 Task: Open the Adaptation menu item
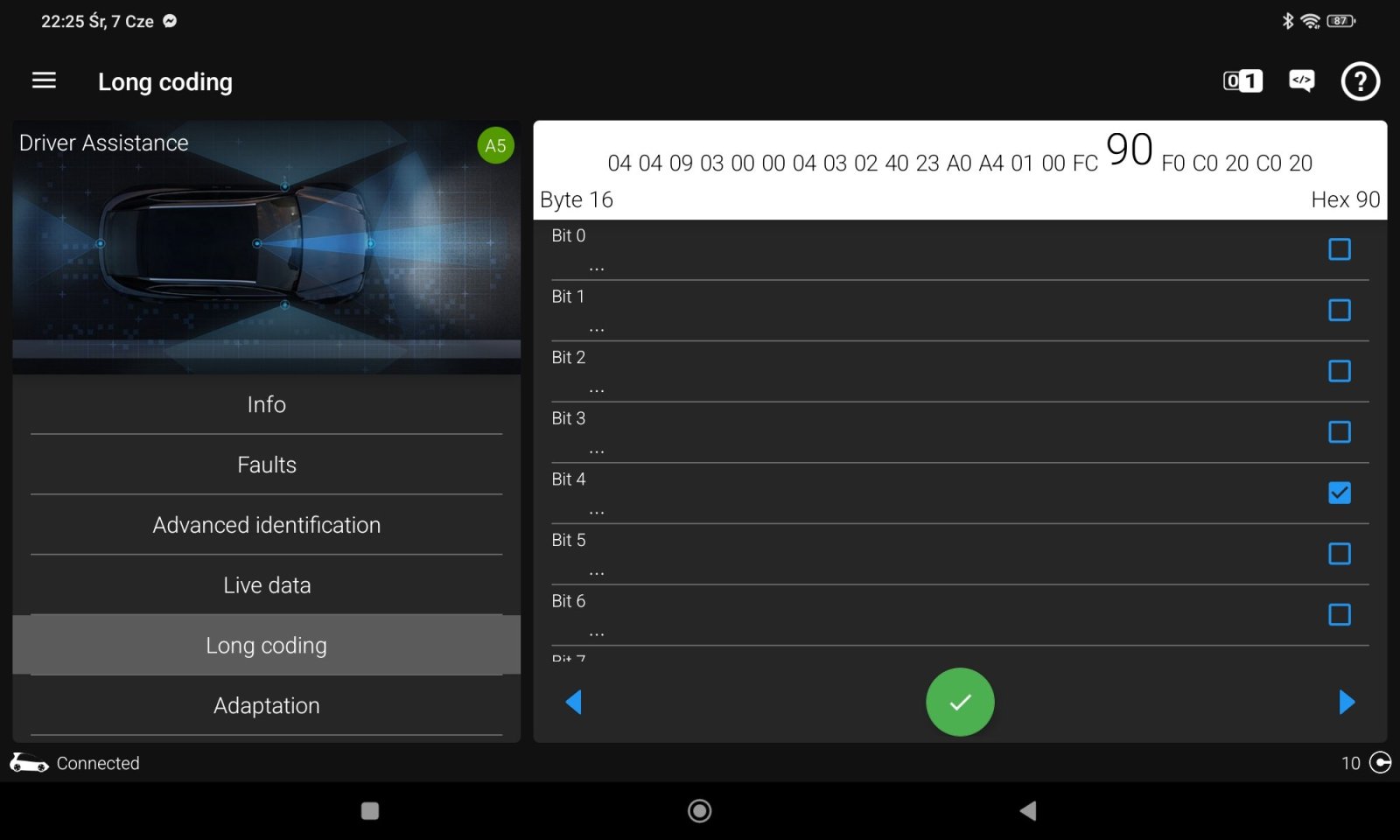click(x=267, y=705)
